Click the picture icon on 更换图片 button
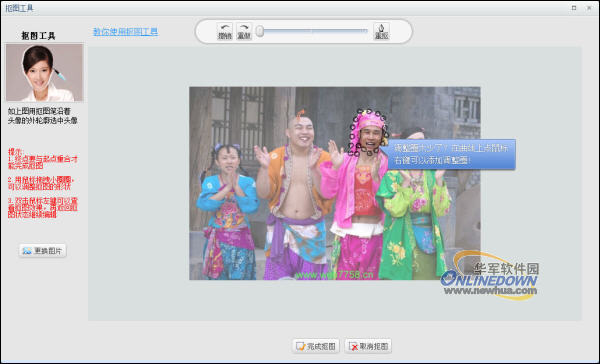 [x=27, y=251]
